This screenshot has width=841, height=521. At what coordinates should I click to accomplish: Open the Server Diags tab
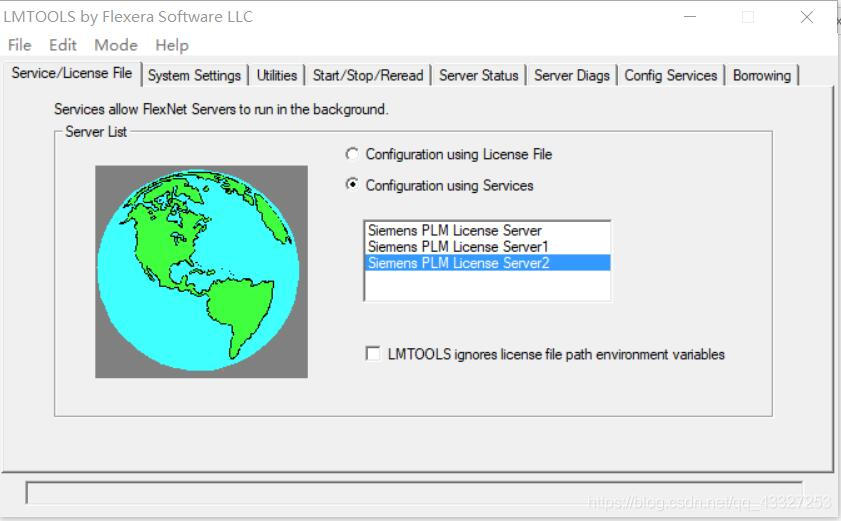[572, 76]
